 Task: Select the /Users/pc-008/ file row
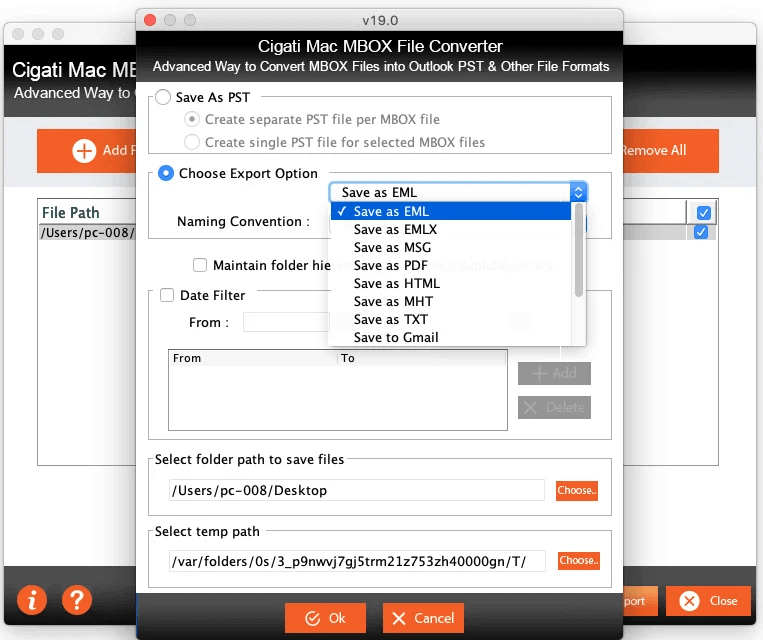pyautogui.click(x=87, y=233)
